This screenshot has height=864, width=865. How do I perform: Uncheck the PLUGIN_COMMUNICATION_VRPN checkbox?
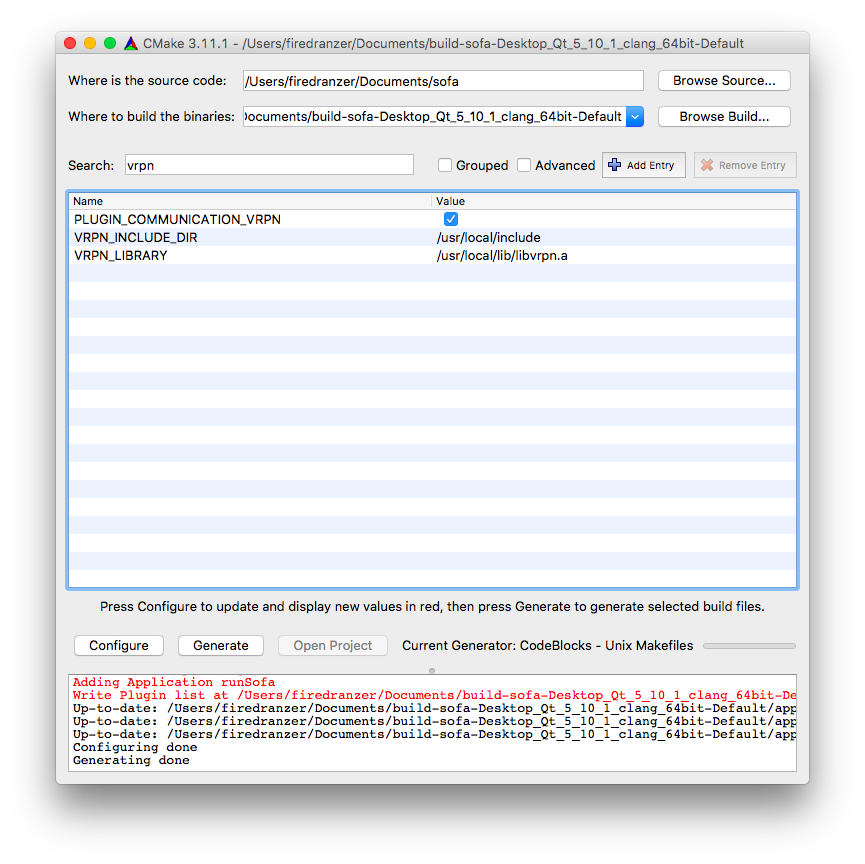tap(451, 219)
